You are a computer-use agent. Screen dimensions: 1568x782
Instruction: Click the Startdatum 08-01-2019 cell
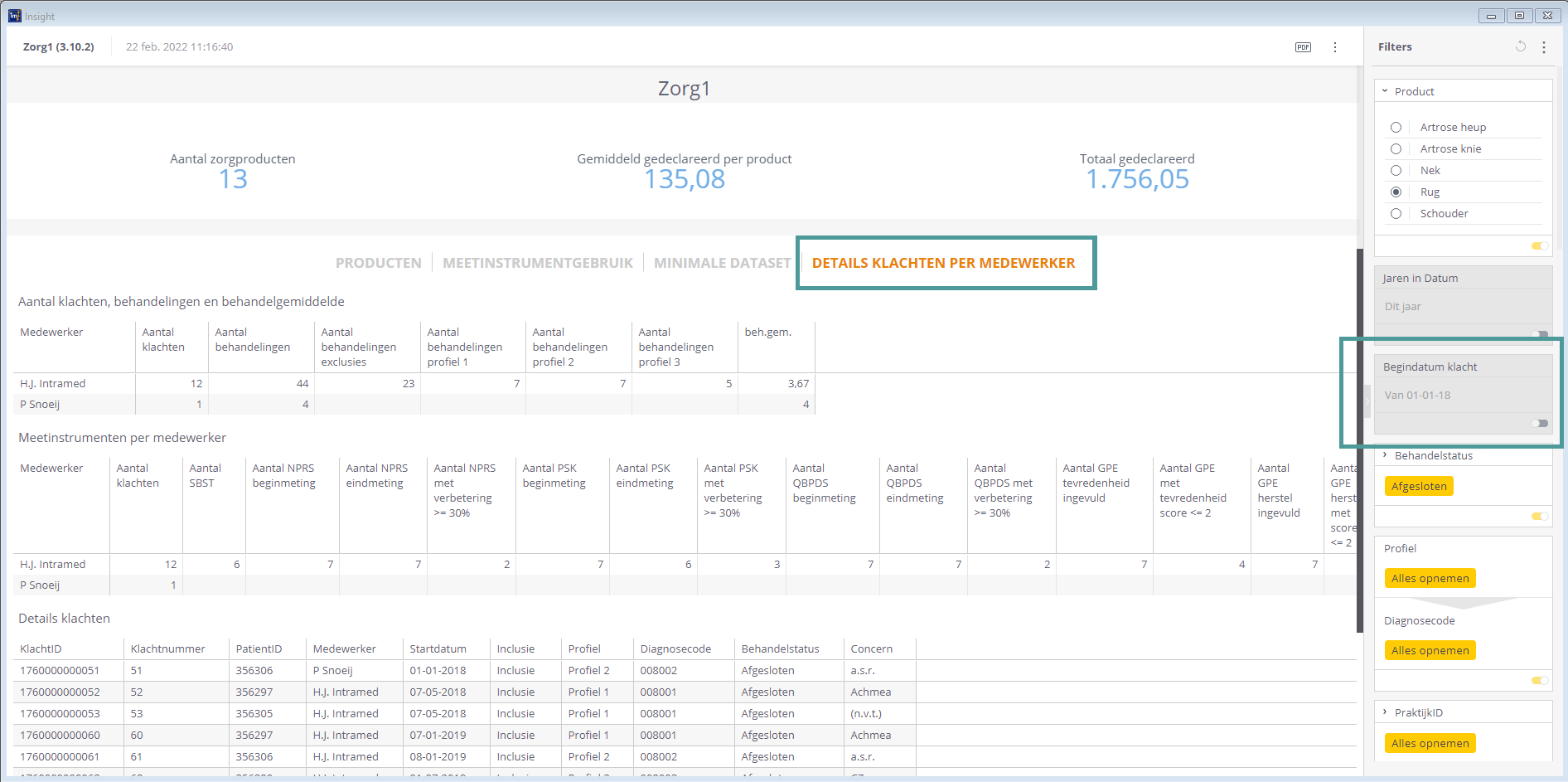pos(438,757)
